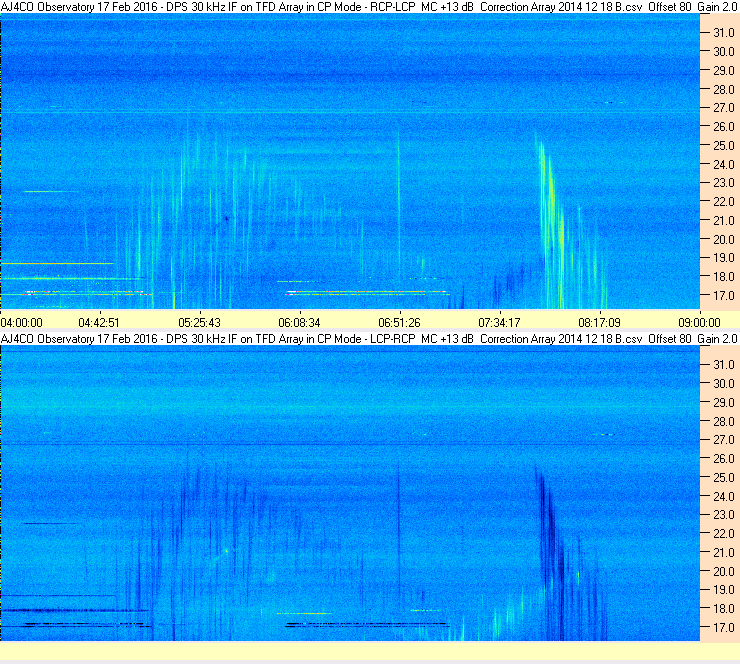Click the LCP-RCP spectrogram title text

tap(369, 339)
